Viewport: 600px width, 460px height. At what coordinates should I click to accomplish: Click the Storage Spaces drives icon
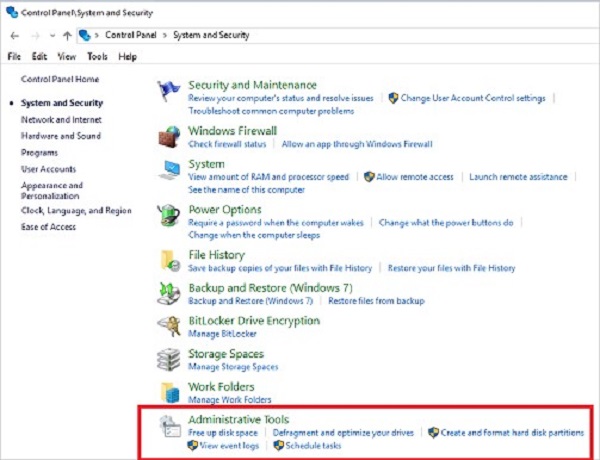(x=169, y=359)
